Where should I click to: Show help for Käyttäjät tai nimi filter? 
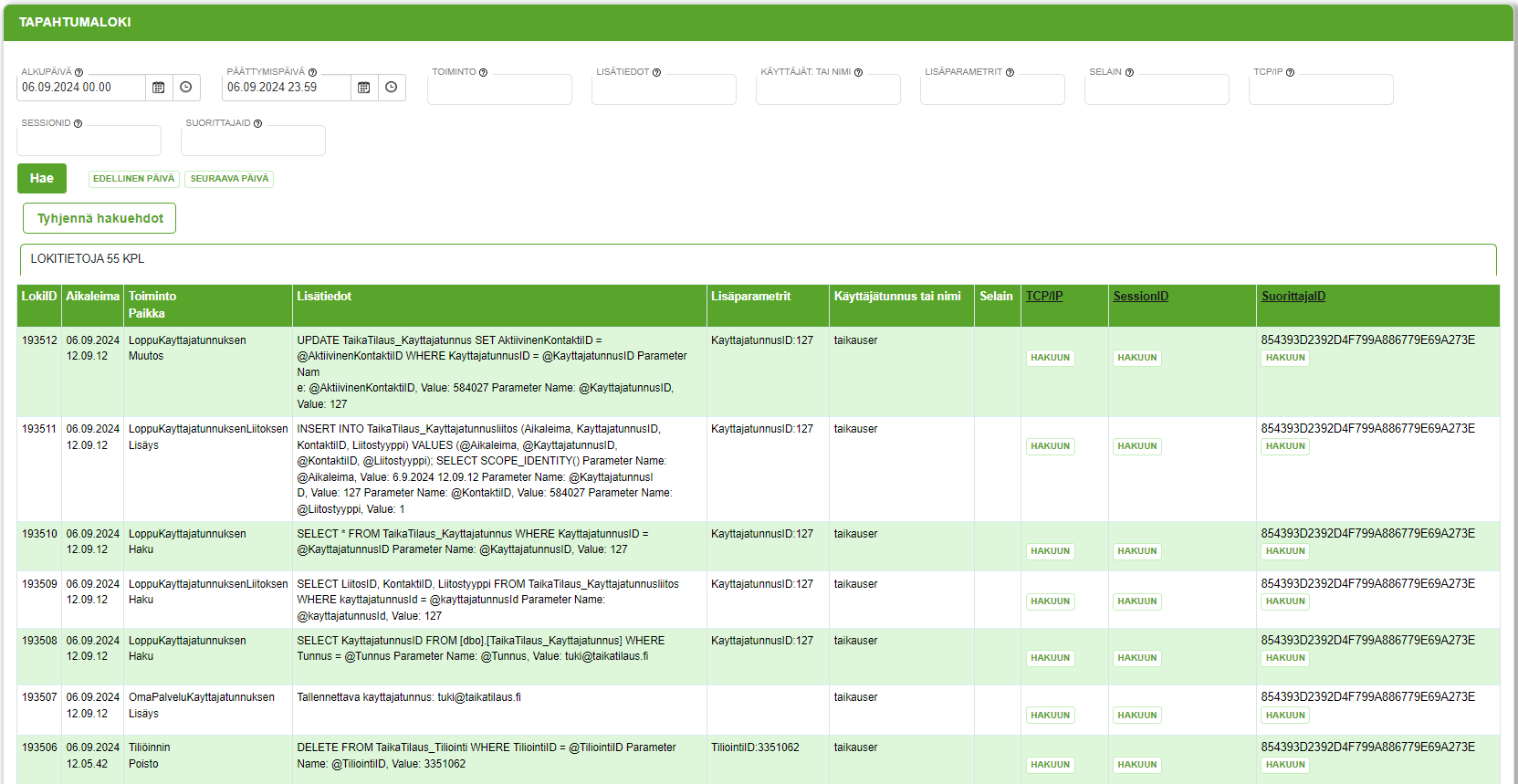pyautogui.click(x=858, y=72)
